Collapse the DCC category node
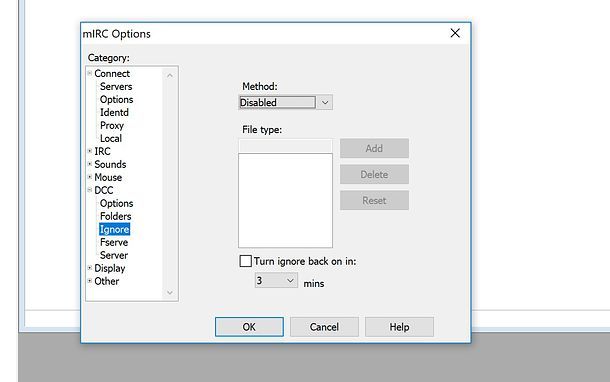This screenshot has height=382, width=610. pos(90,190)
